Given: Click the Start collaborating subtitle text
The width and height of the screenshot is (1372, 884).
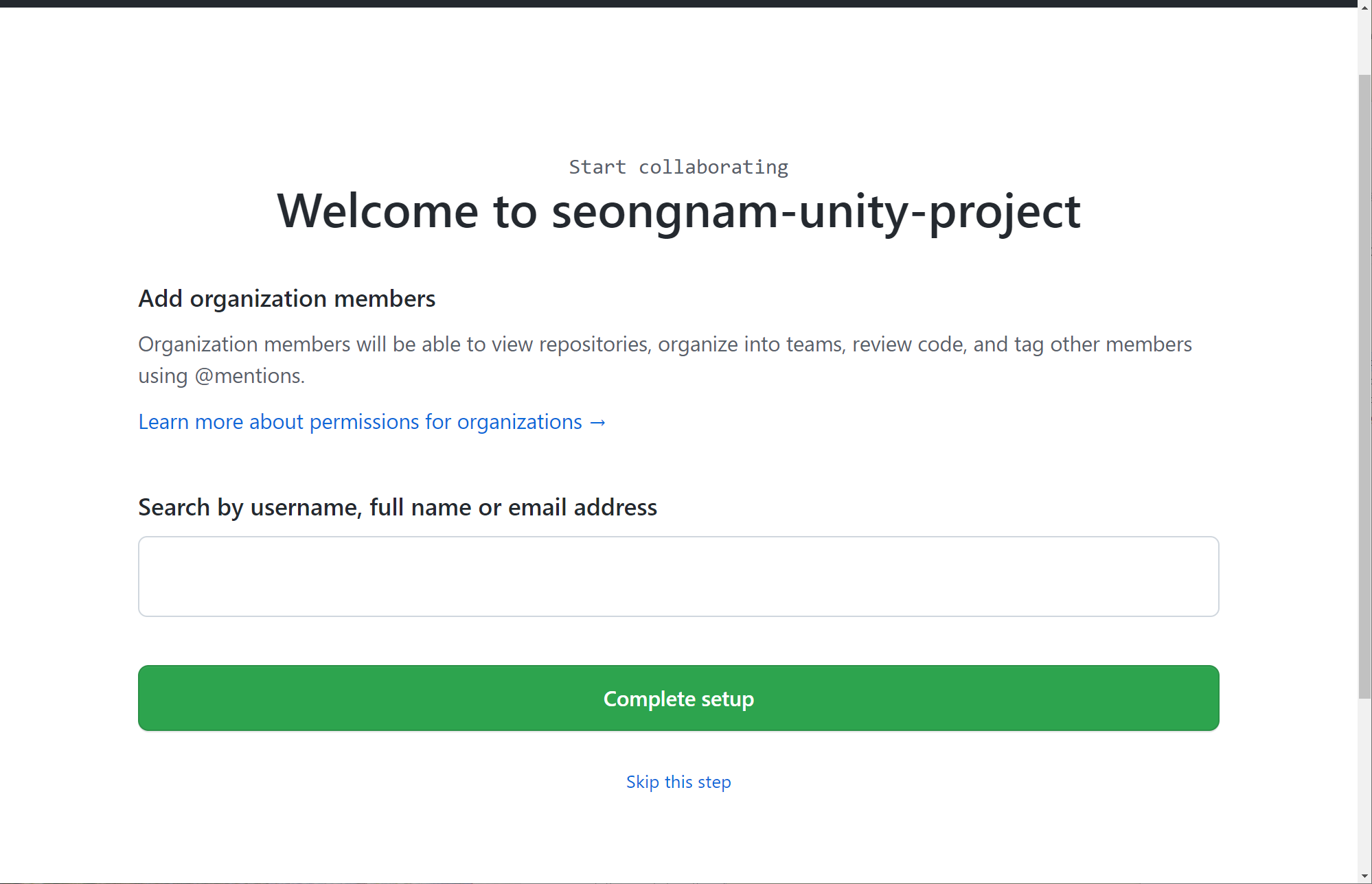Looking at the screenshot, I should coord(678,167).
